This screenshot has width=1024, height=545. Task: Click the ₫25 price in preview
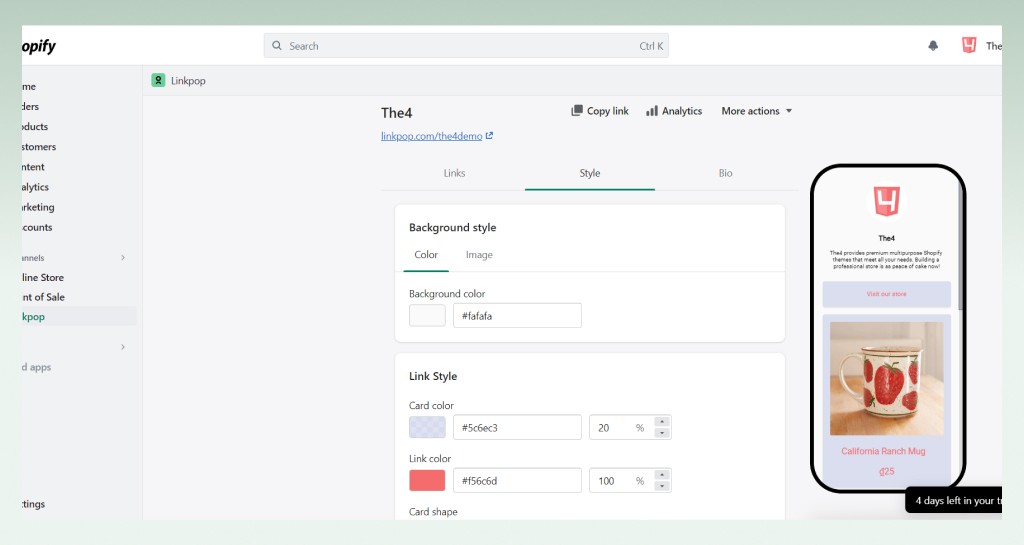click(886, 471)
